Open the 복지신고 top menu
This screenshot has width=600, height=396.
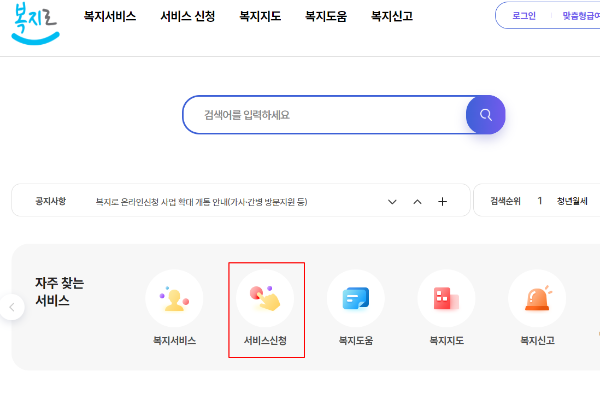tap(392, 16)
